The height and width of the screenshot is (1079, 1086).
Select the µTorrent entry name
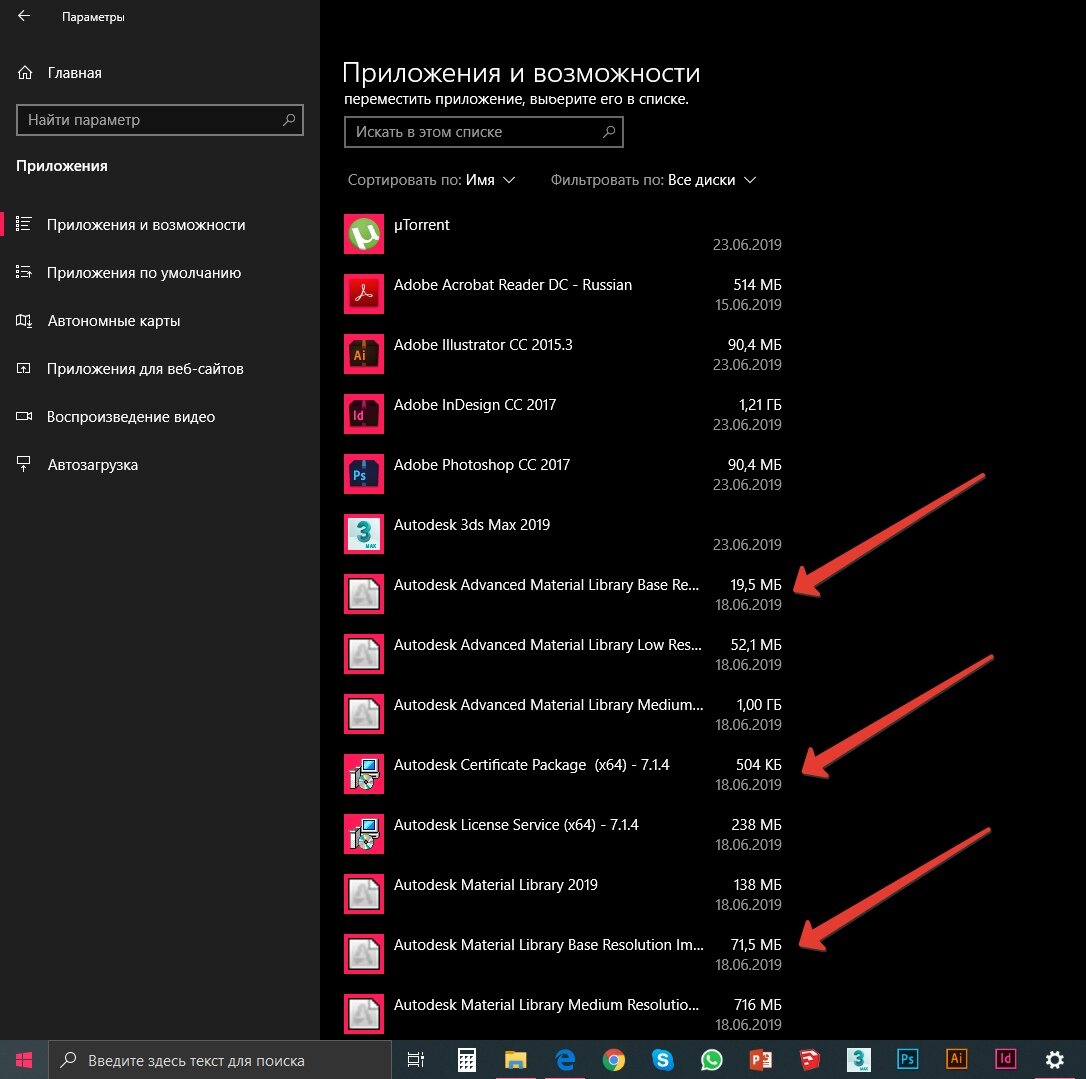pos(421,225)
